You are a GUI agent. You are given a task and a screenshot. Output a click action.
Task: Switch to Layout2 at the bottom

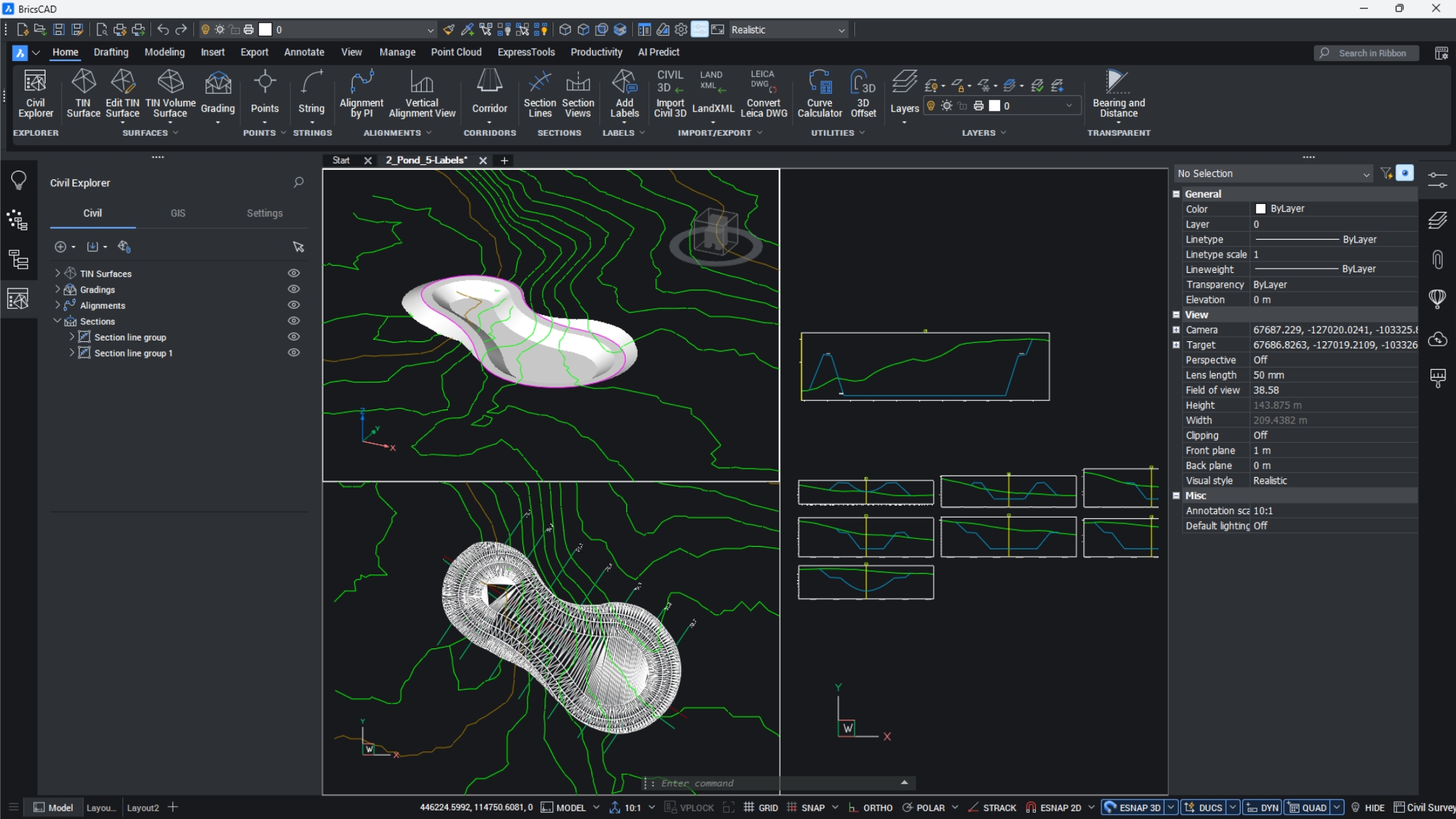(x=143, y=807)
